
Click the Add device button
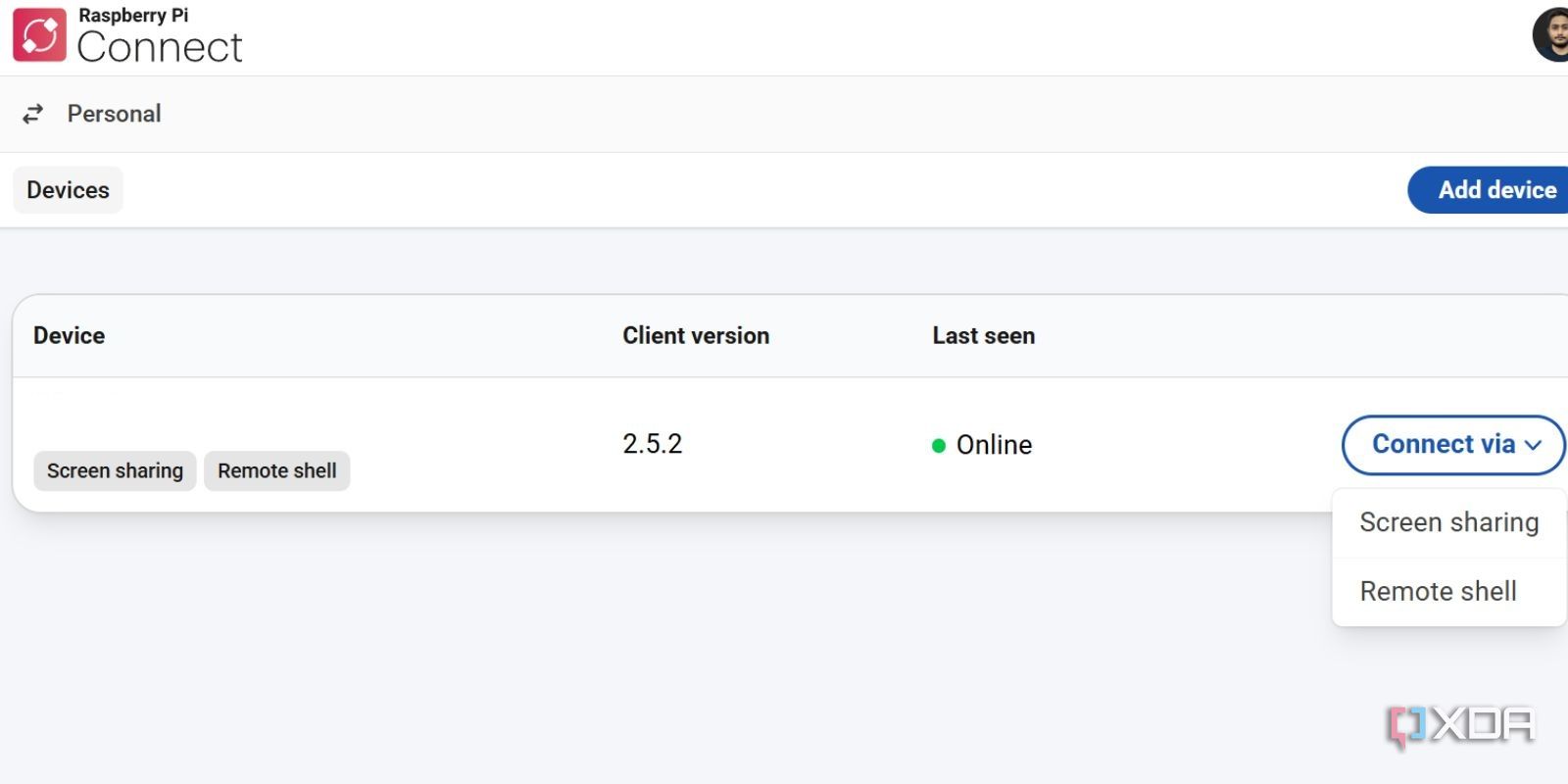pos(1490,190)
